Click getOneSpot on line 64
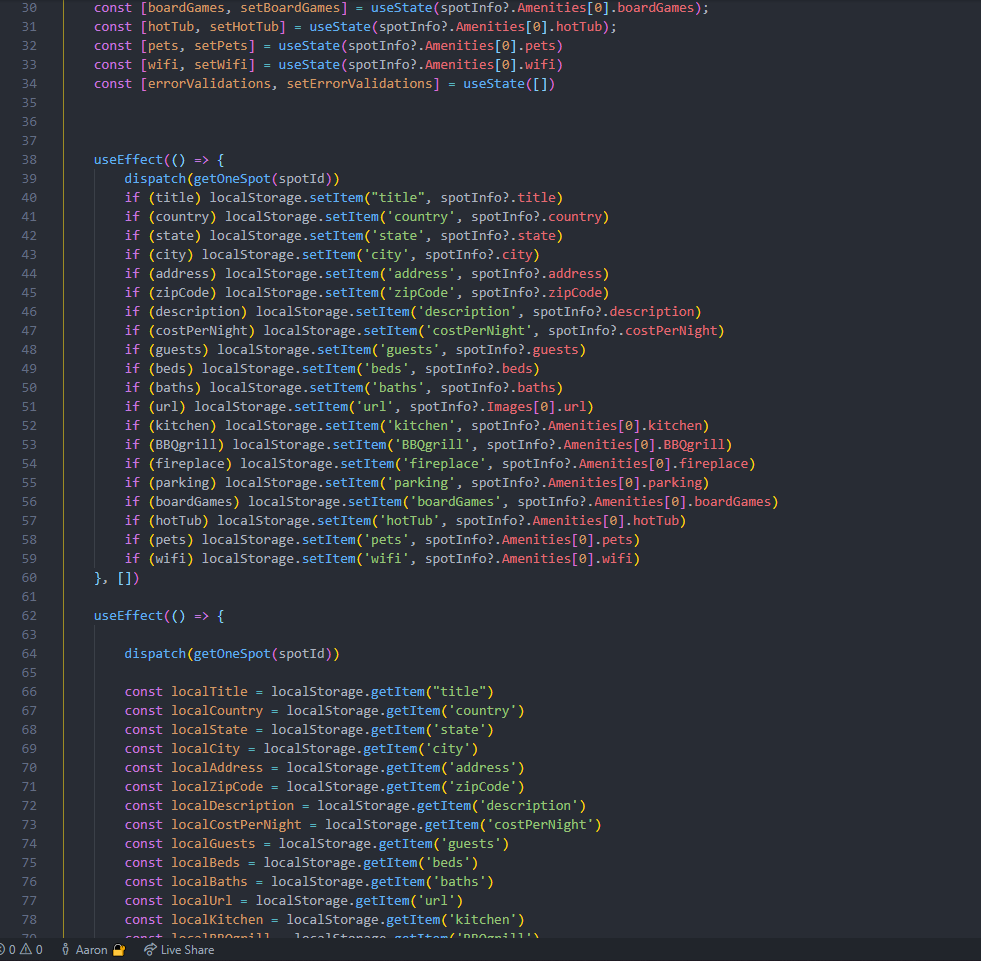The image size is (981, 961). pos(232,653)
